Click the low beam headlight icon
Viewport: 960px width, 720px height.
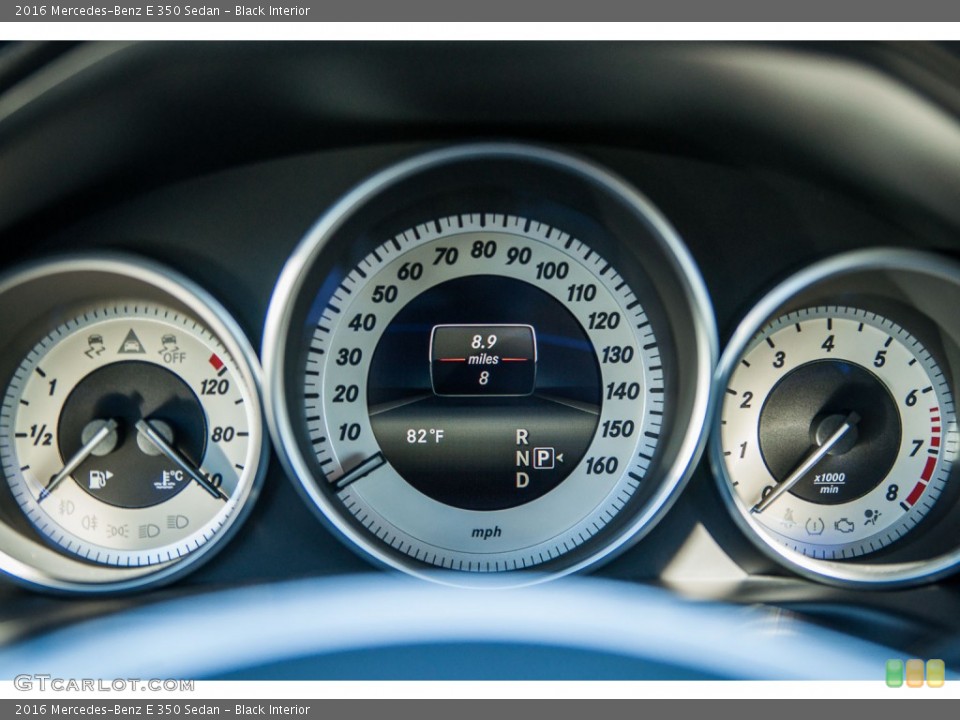tap(149, 530)
